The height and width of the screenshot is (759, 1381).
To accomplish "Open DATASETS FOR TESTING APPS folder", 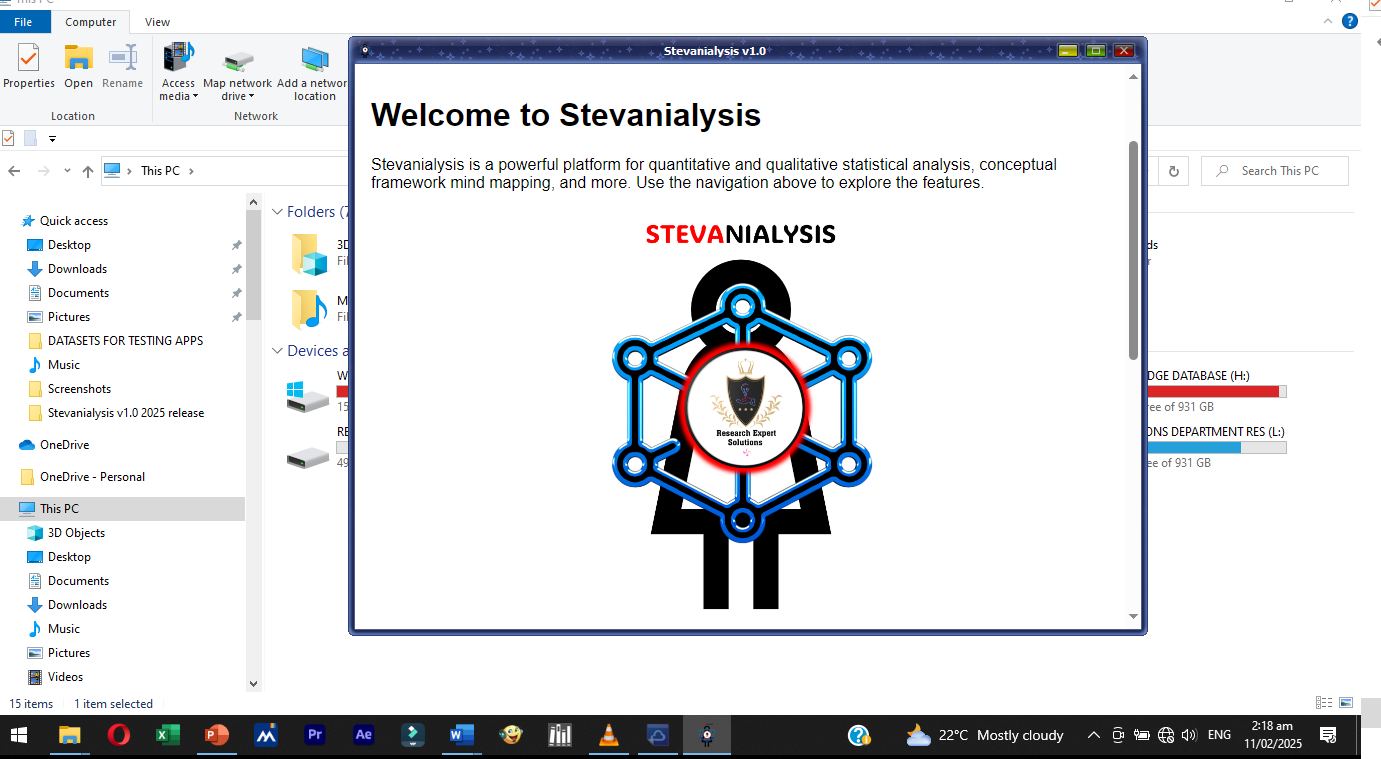I will point(125,341).
